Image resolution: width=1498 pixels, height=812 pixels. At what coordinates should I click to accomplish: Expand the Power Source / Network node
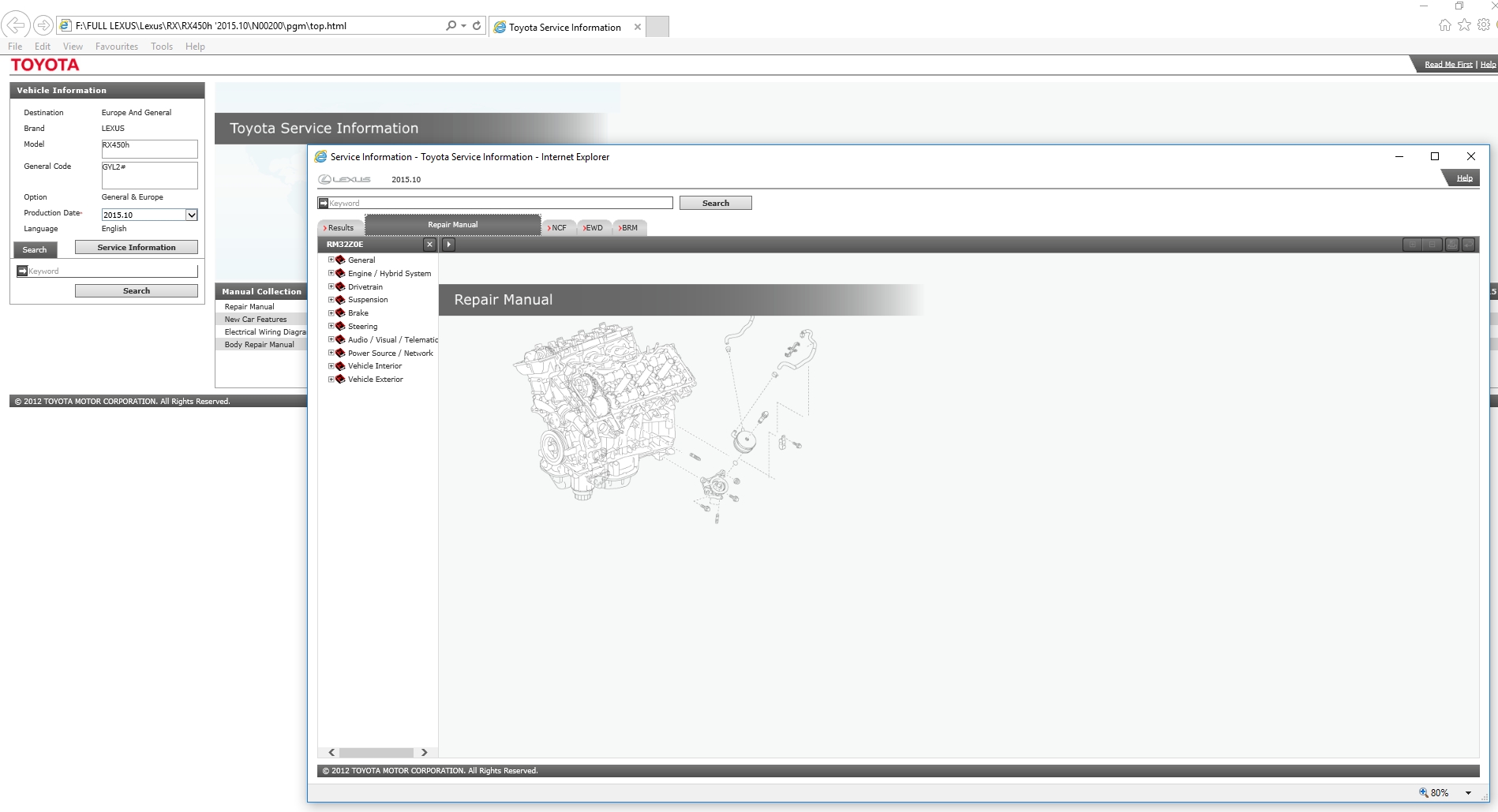click(331, 353)
